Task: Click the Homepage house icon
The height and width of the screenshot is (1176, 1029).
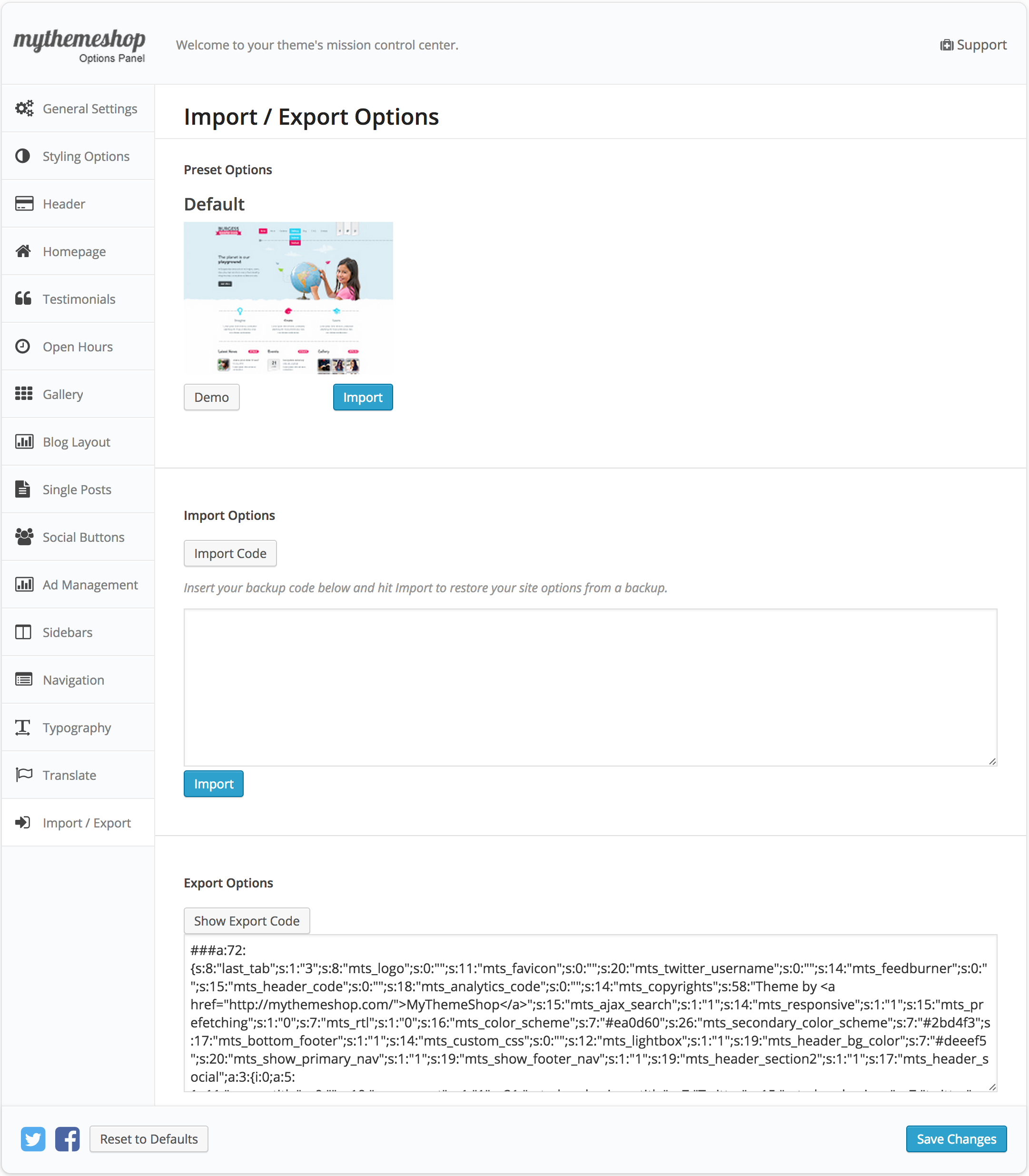Action: pyautogui.click(x=23, y=251)
